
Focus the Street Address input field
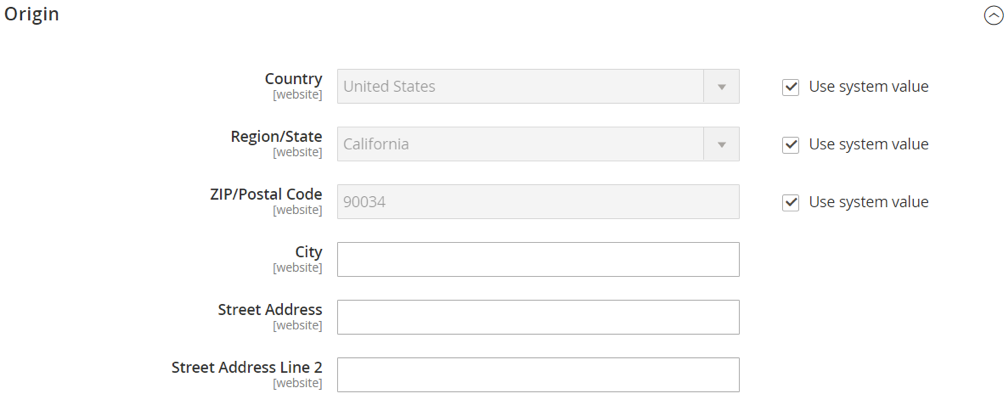(538, 317)
